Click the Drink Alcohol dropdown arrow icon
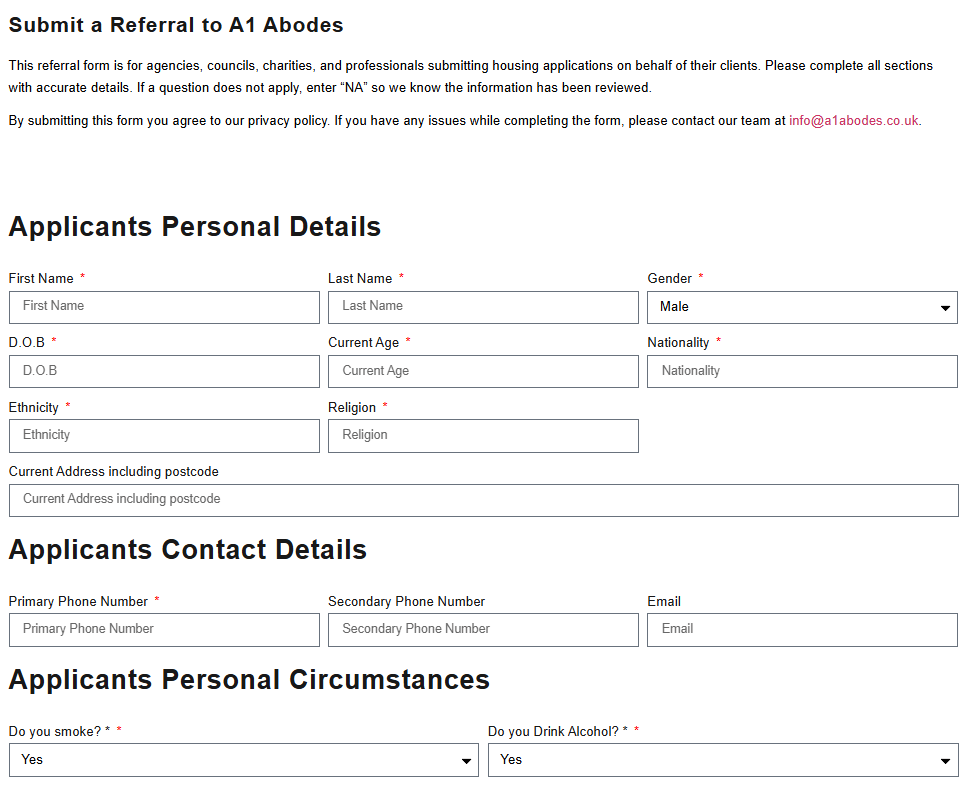Viewport: 970px width, 787px height. tap(945, 761)
